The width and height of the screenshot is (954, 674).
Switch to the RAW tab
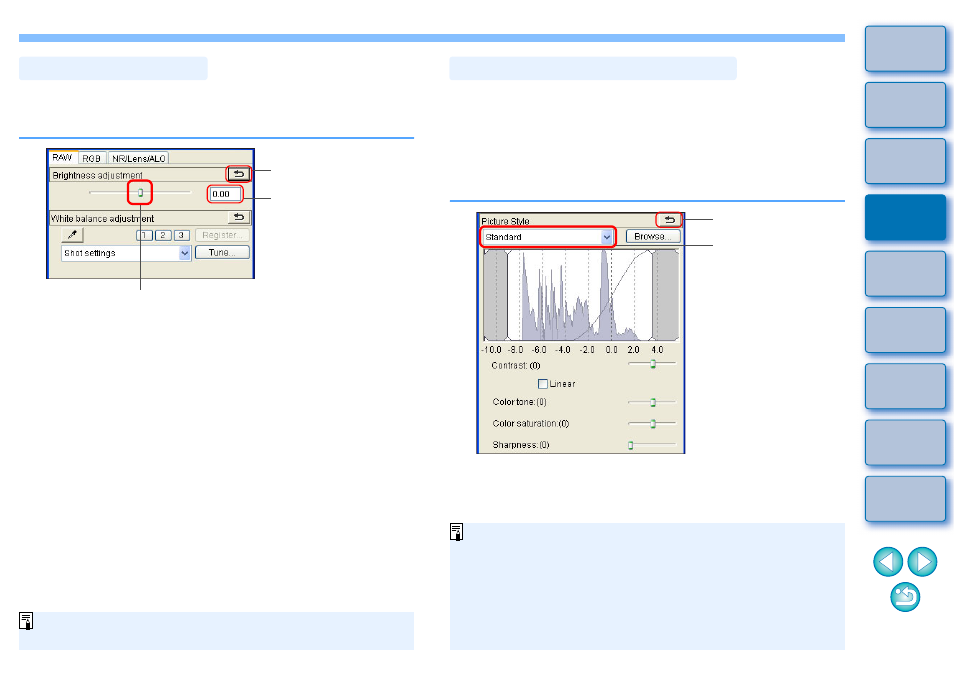click(62, 158)
